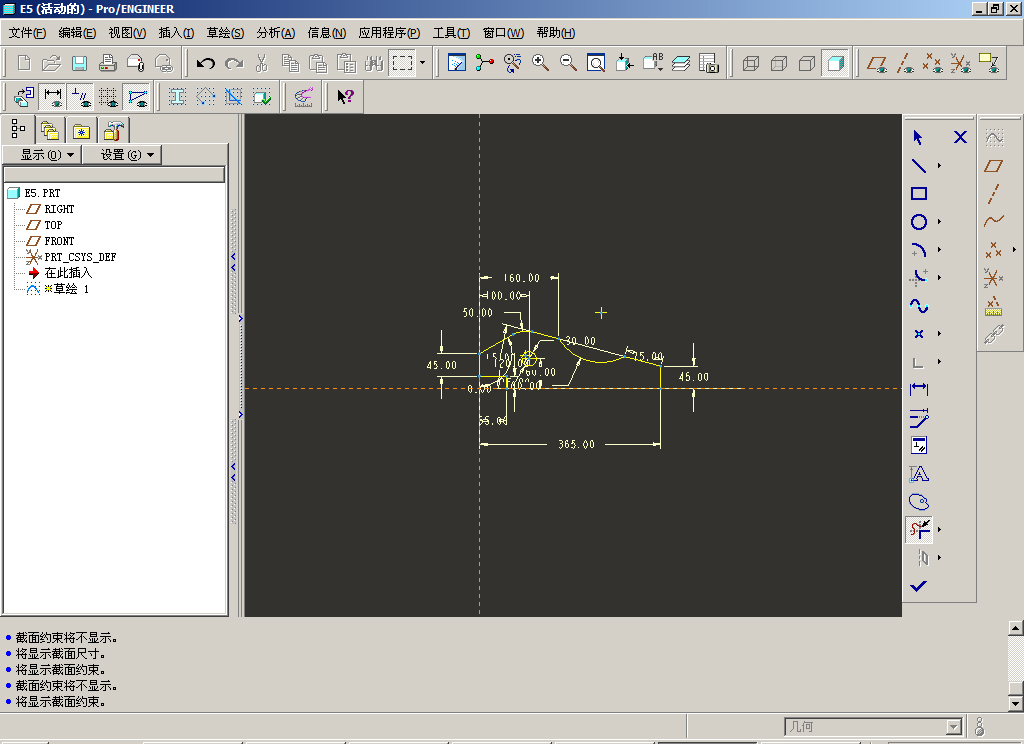Open the selection filter combo box
Screen dimensions: 1024x744
coord(872,727)
